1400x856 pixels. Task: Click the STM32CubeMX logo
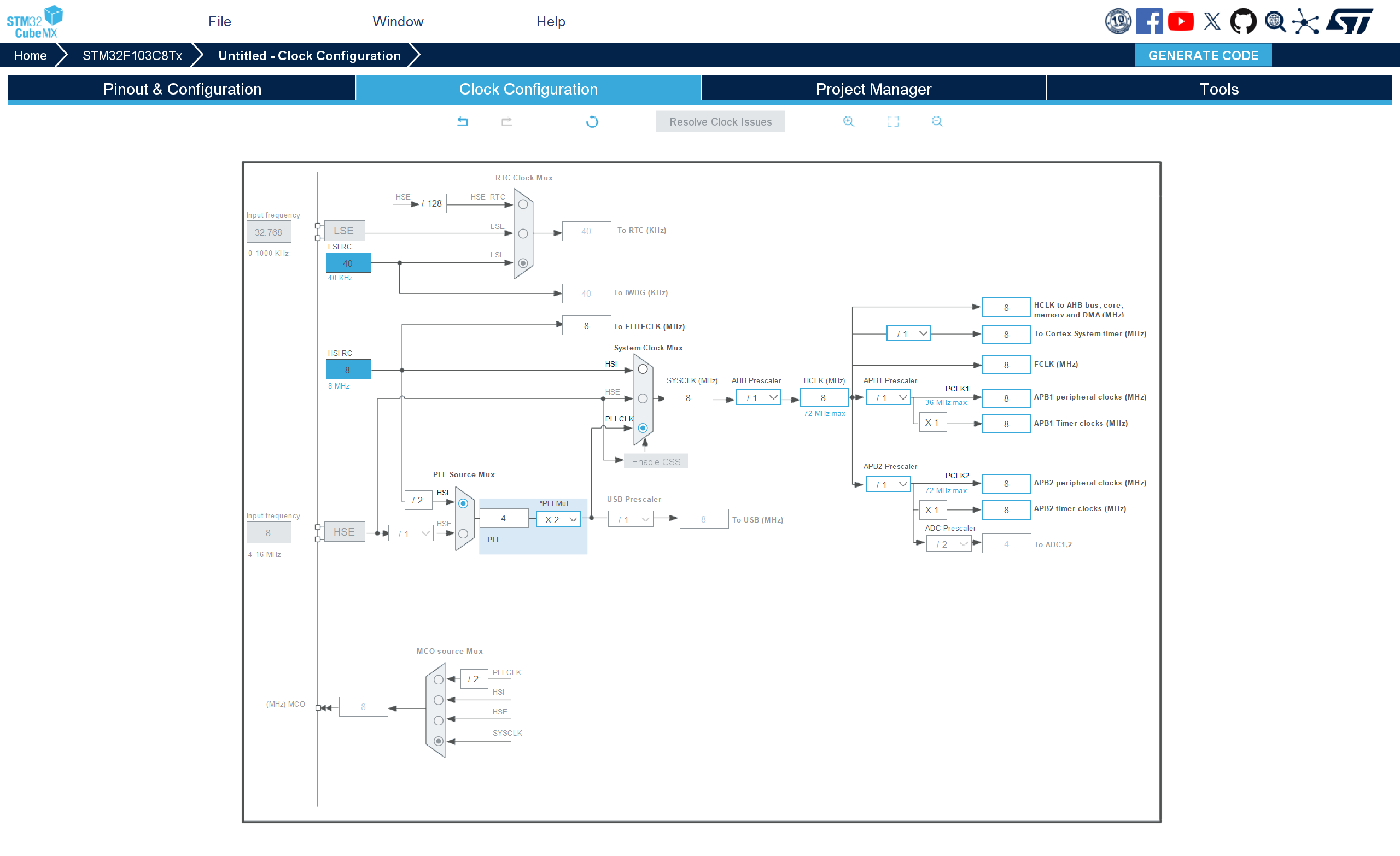34,21
